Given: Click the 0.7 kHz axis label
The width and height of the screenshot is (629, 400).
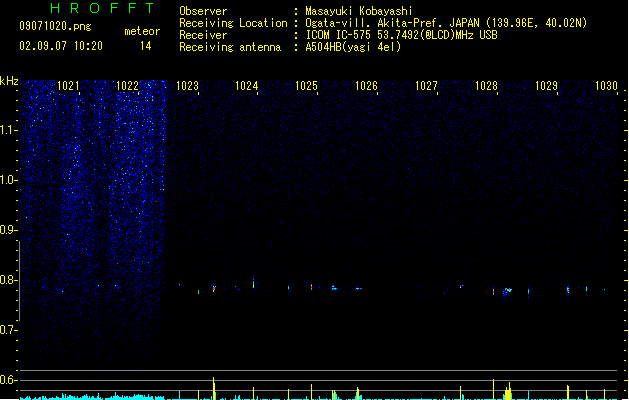Looking at the screenshot, I should [x=8, y=330].
